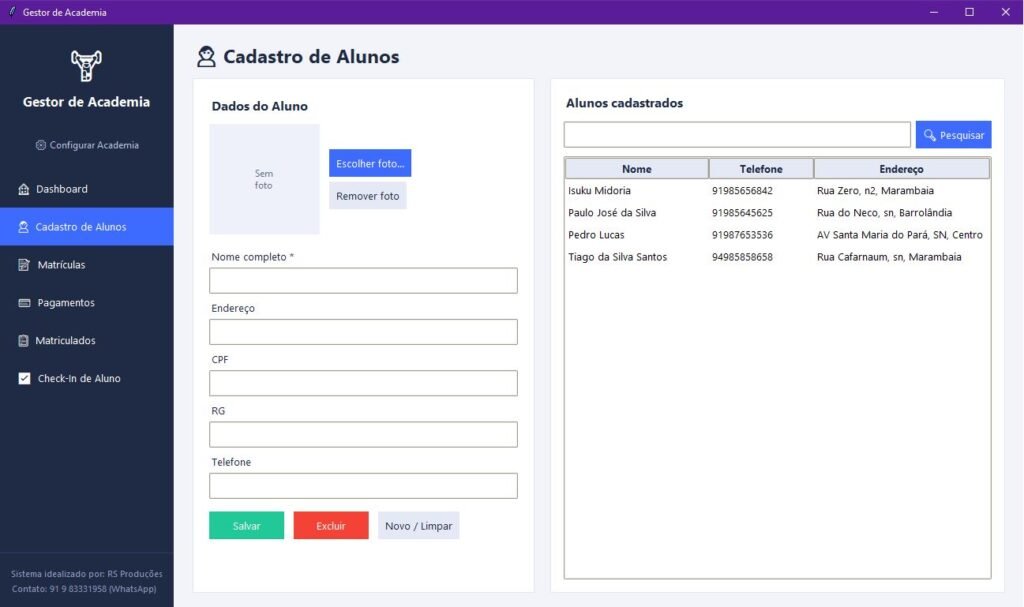
Task: Click the WhatsApp contact text in footer
Action: [84, 589]
